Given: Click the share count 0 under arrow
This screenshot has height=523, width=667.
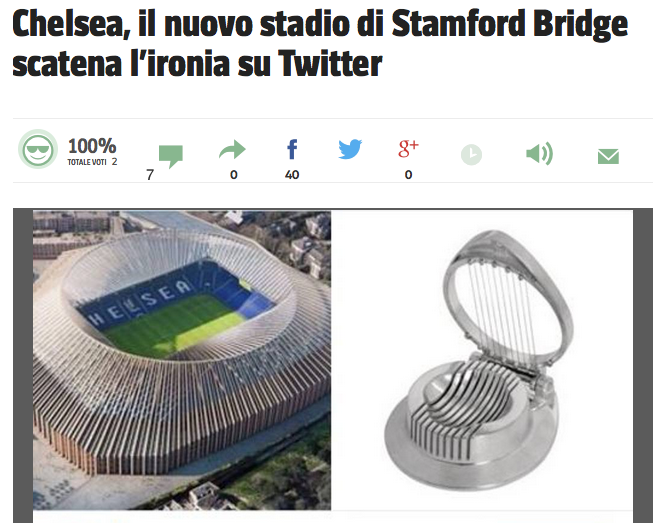Looking at the screenshot, I should click(234, 174).
